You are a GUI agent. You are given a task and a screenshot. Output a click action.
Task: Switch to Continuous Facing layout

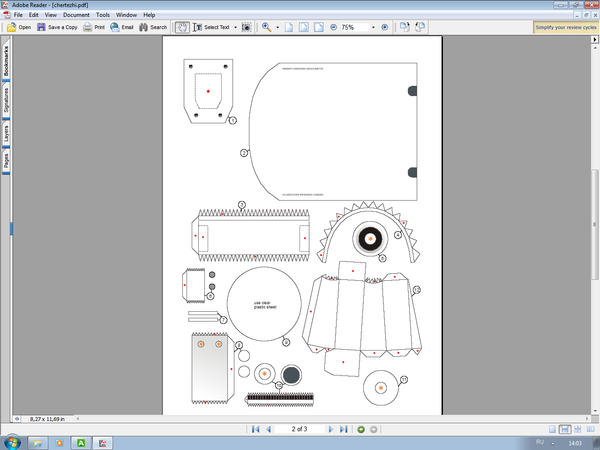point(577,429)
